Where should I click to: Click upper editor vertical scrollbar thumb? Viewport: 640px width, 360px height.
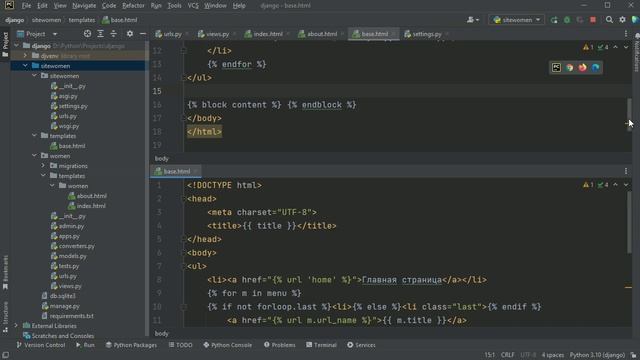629,115
